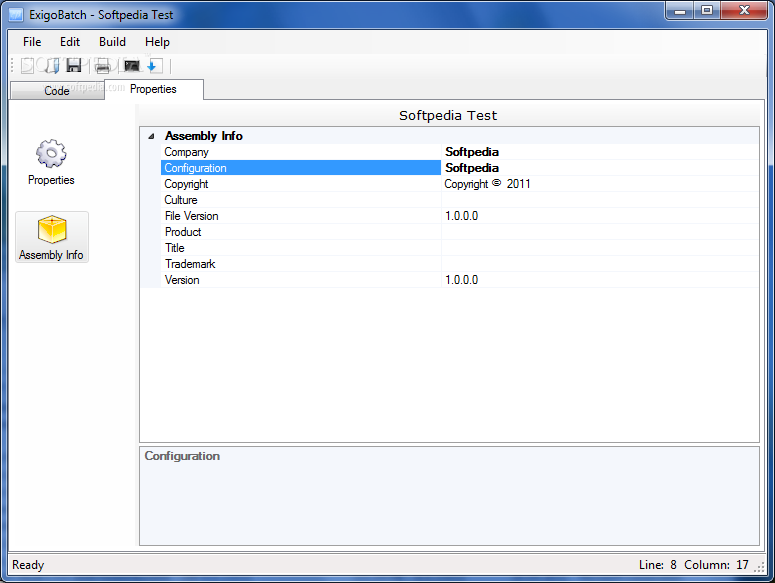
Task: Click the Print toolbar icon
Action: click(x=102, y=65)
